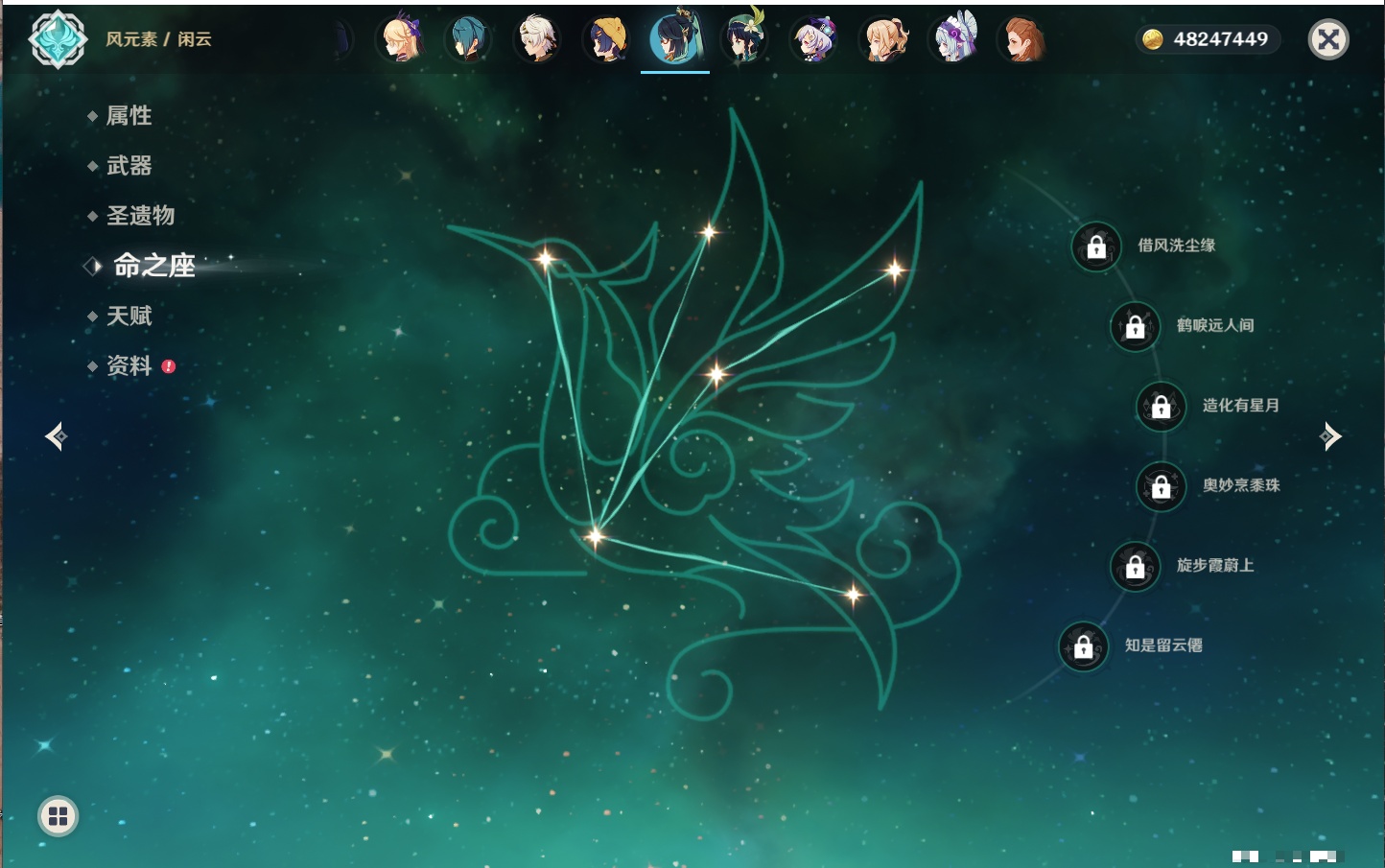Click the highlighted Xianyun portrait
Viewport: 1385px width, 868px height.
[x=675, y=39]
